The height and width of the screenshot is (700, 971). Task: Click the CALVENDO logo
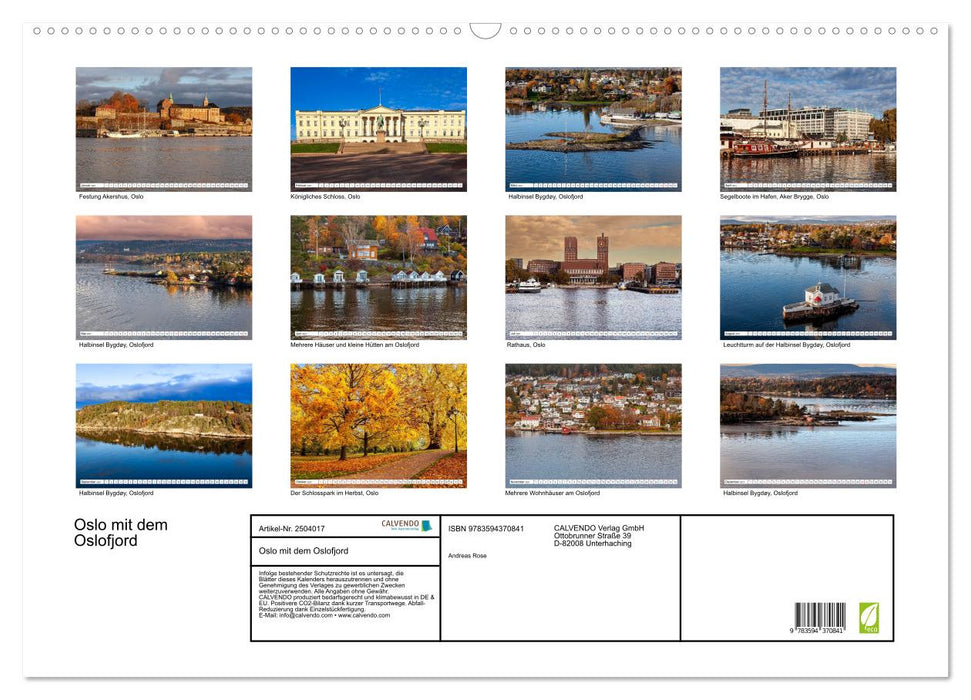pyautogui.click(x=406, y=525)
